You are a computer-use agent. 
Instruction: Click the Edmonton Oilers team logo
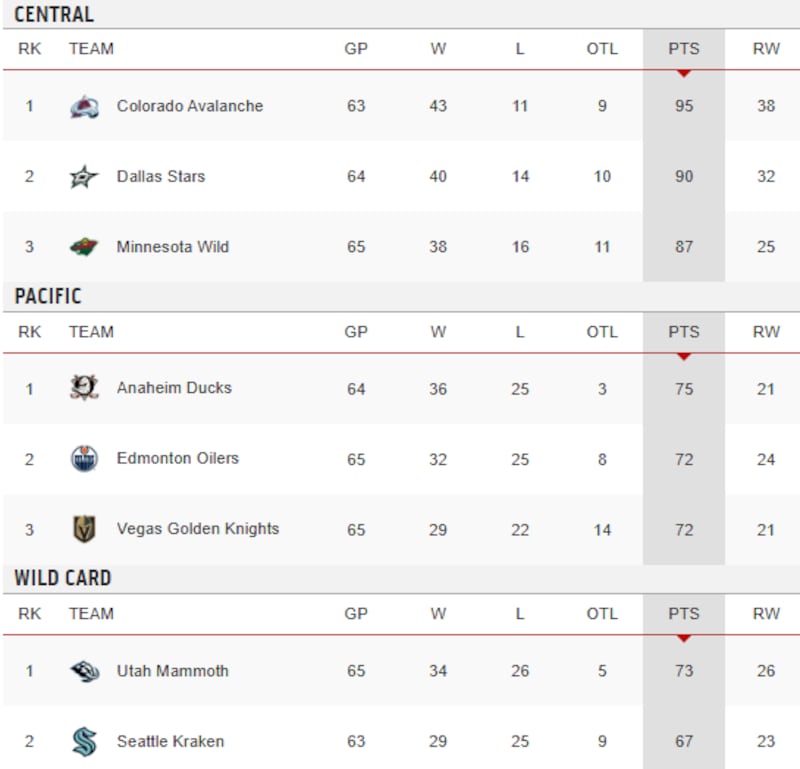[x=85, y=459]
